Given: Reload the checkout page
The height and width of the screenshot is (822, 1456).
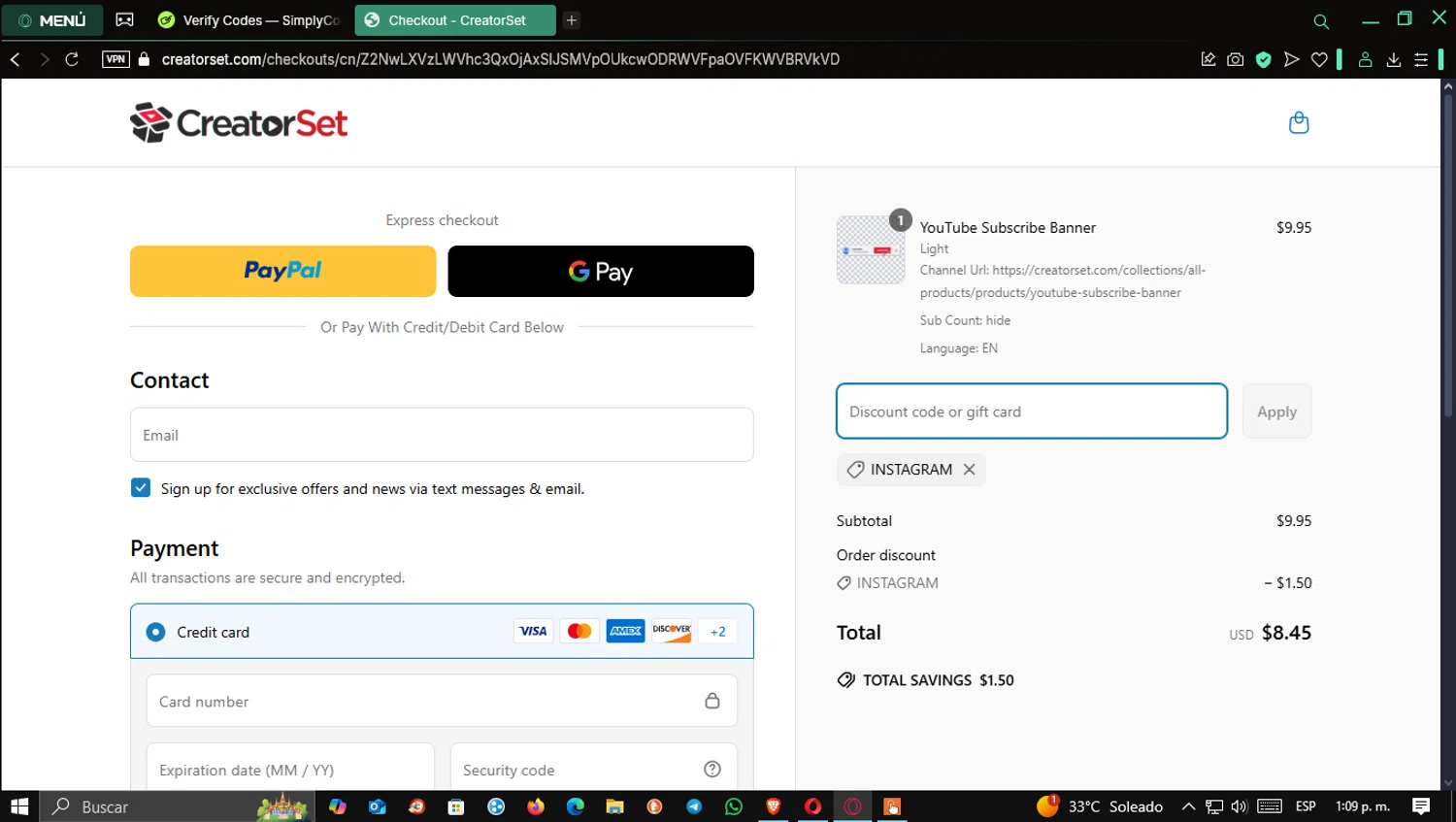Looking at the screenshot, I should pos(72,59).
